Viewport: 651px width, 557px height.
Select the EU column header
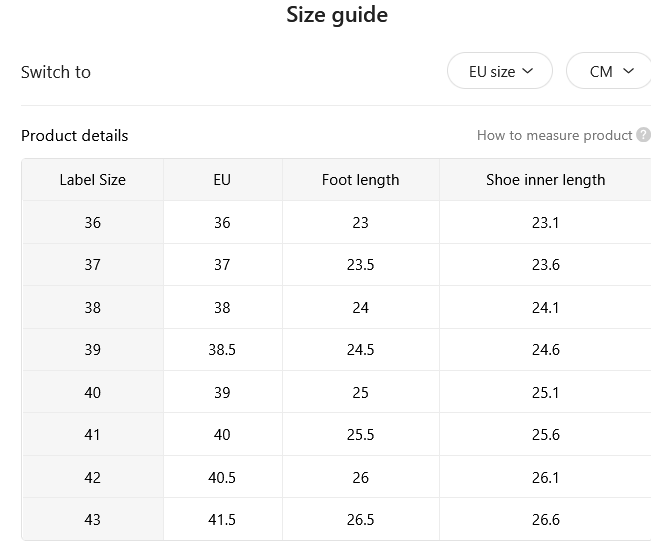[222, 180]
